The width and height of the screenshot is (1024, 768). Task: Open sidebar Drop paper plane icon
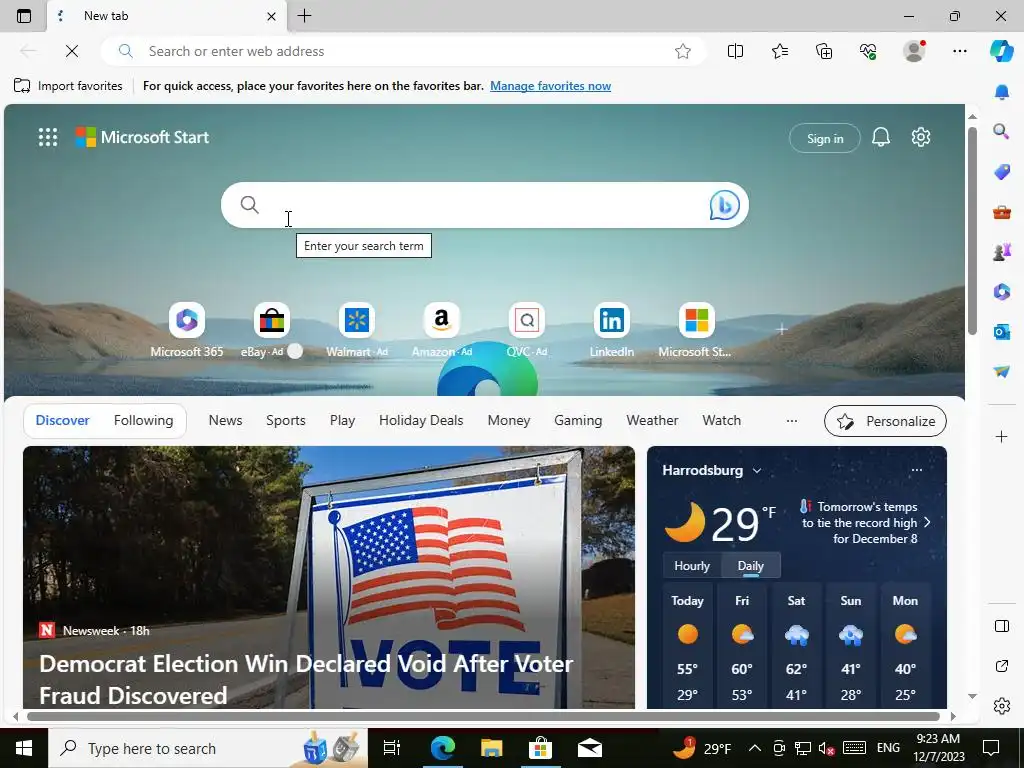pos(1001,371)
